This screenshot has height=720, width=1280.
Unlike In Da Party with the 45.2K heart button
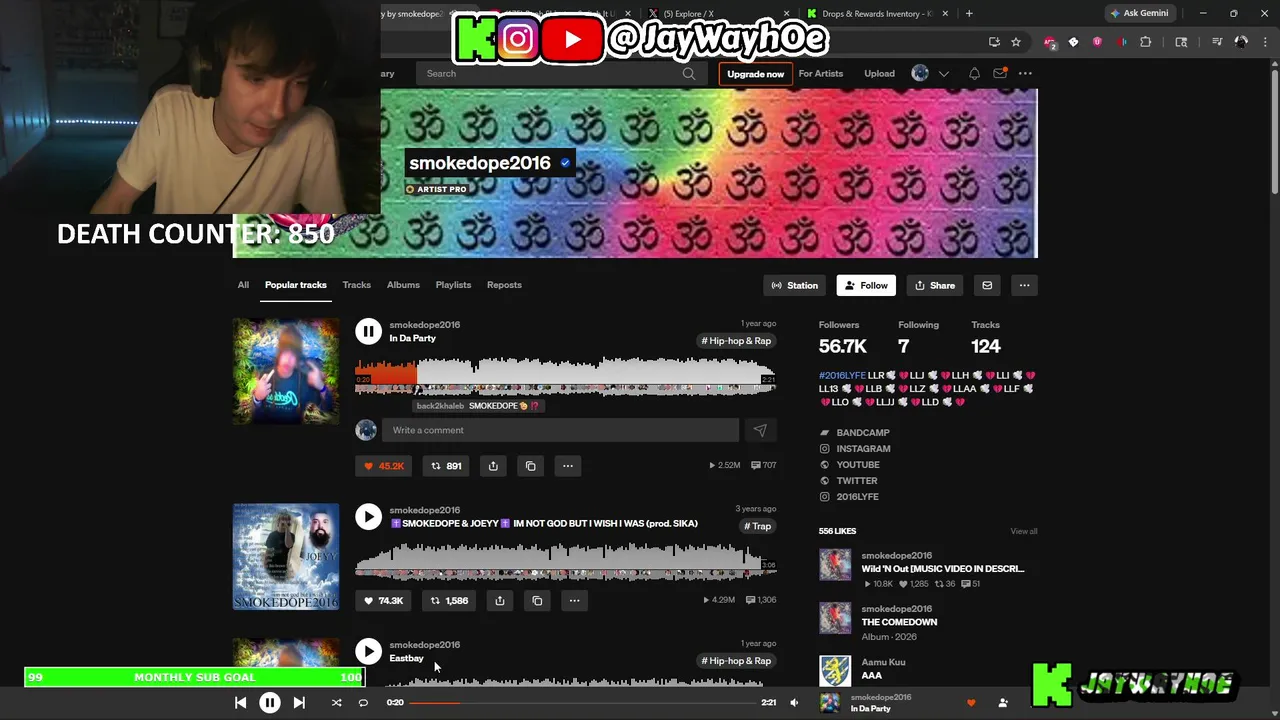(x=383, y=466)
